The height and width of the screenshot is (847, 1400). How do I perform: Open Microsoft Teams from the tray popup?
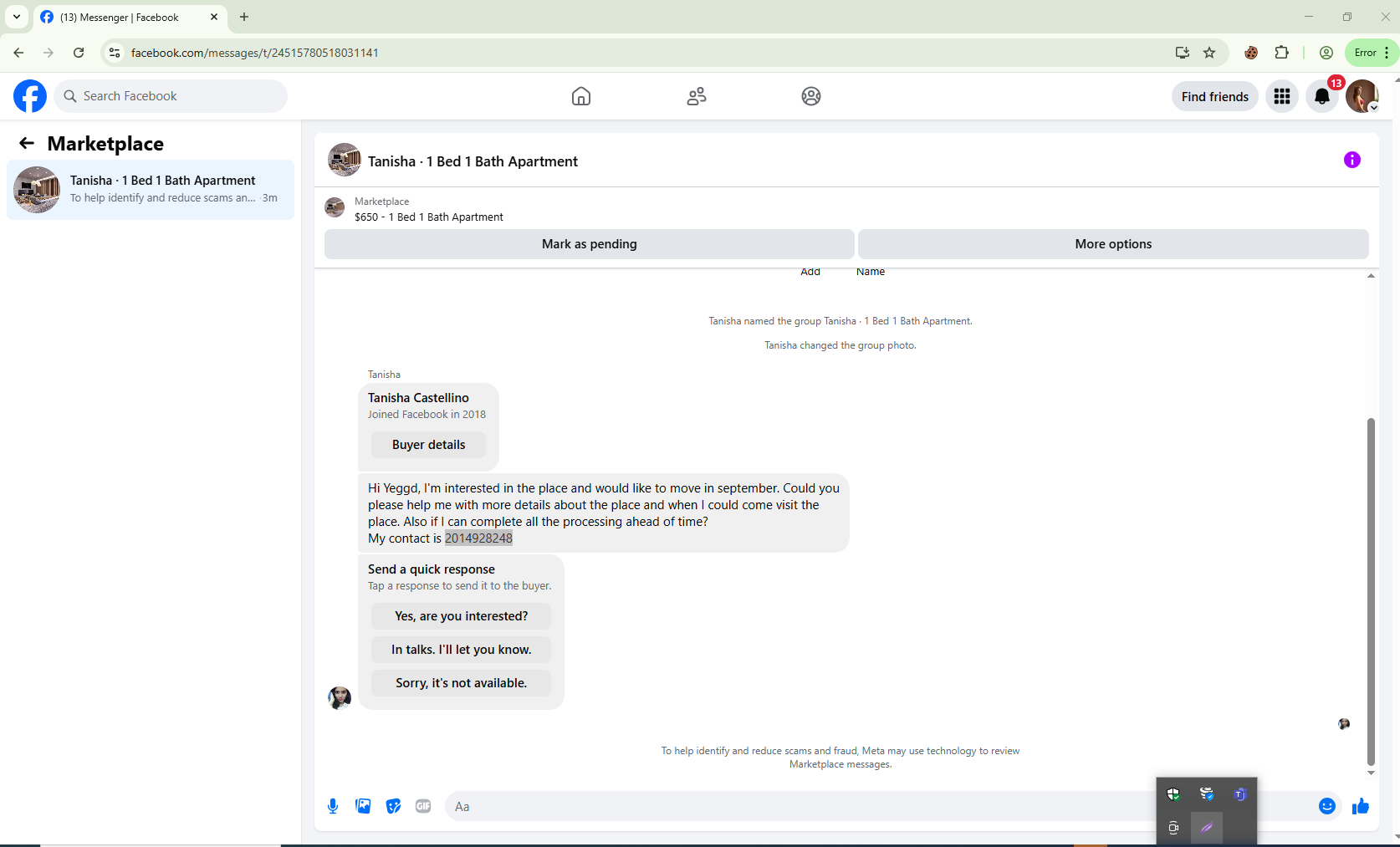point(1240,794)
